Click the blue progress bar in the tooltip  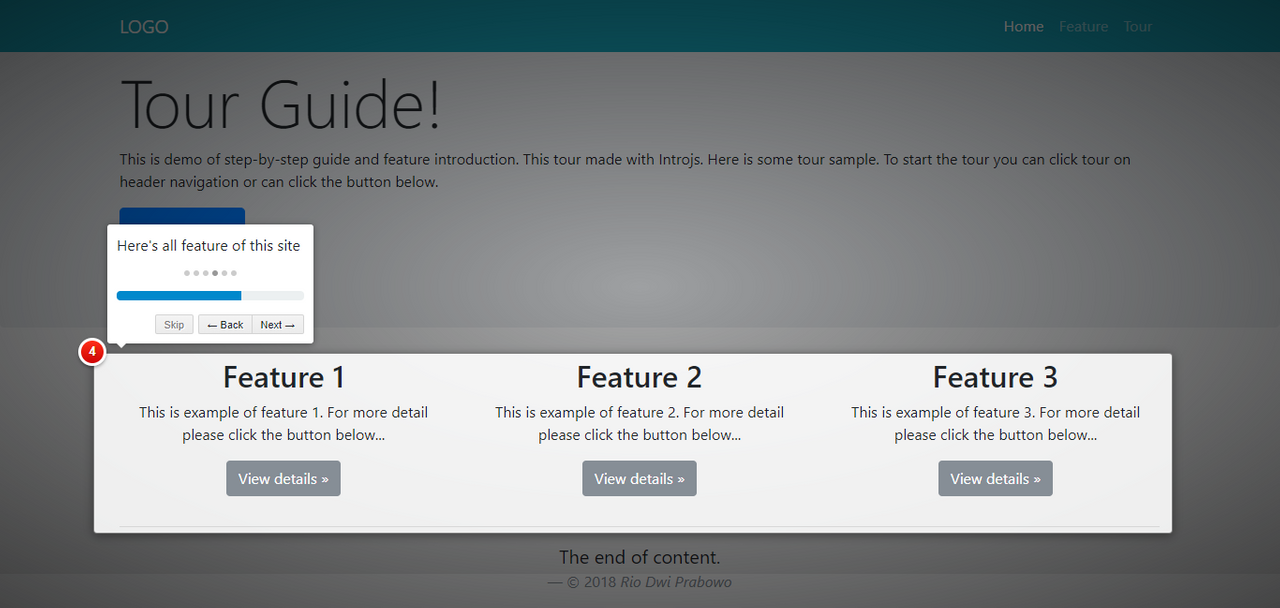point(180,295)
